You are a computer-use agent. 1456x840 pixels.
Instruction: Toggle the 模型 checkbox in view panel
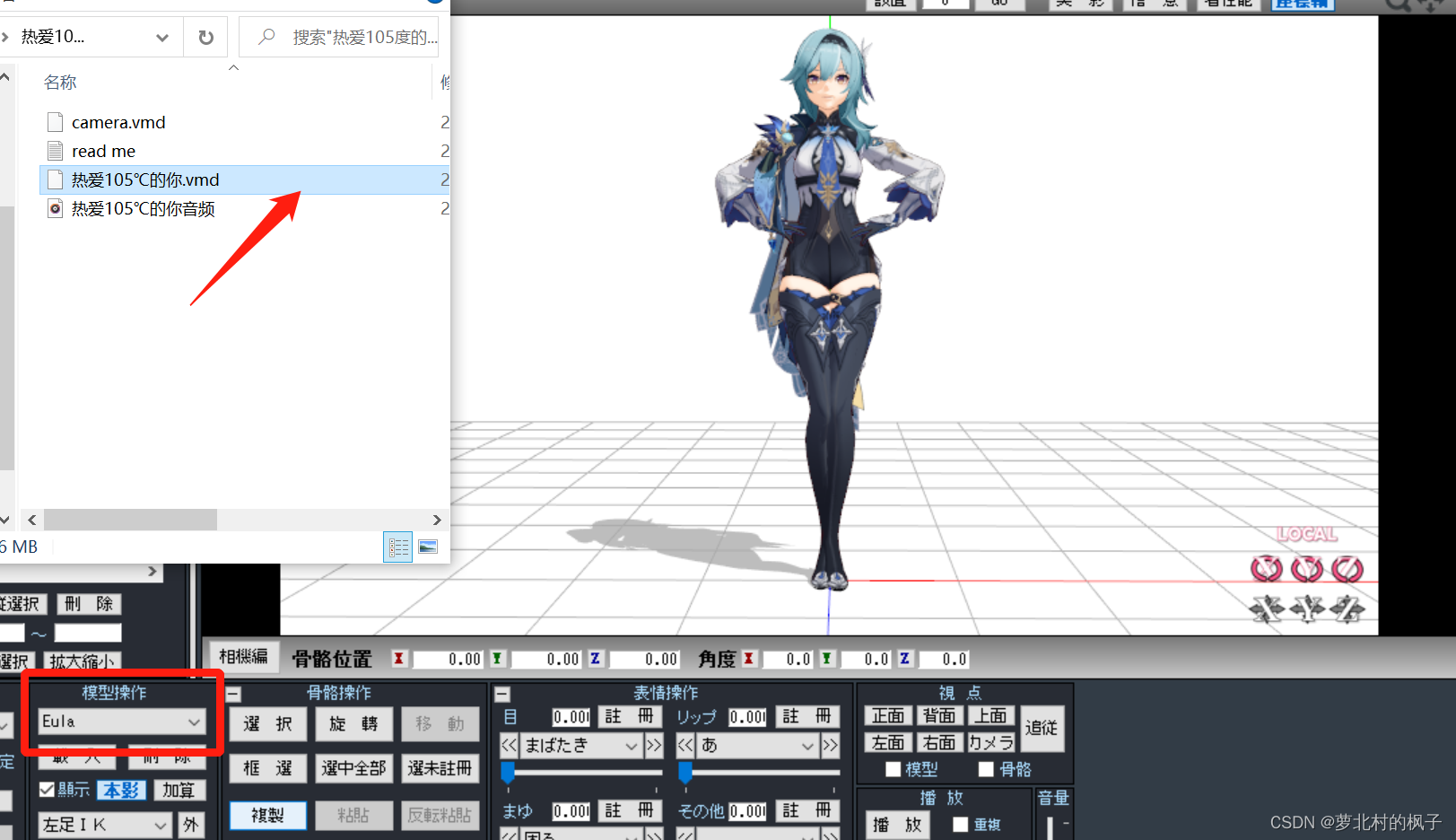point(893,769)
